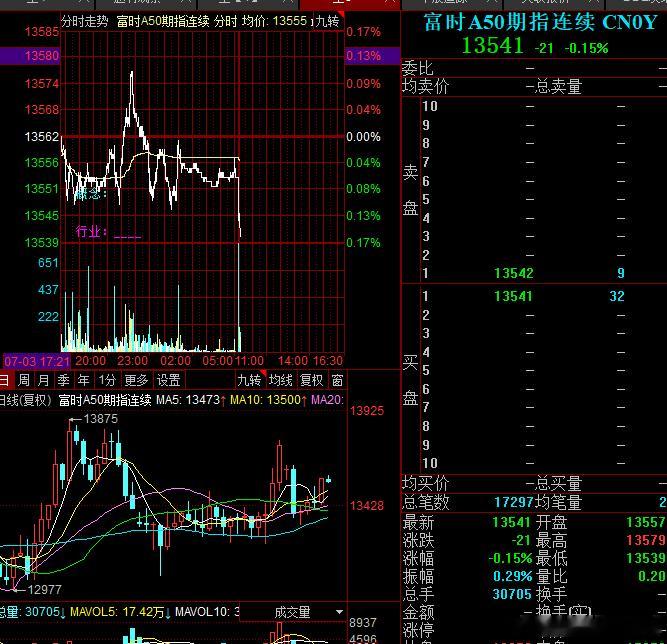Image resolution: width=667 pixels, height=644 pixels.
Task: Click the highlighted 13580 price axis label
Action: point(42,56)
